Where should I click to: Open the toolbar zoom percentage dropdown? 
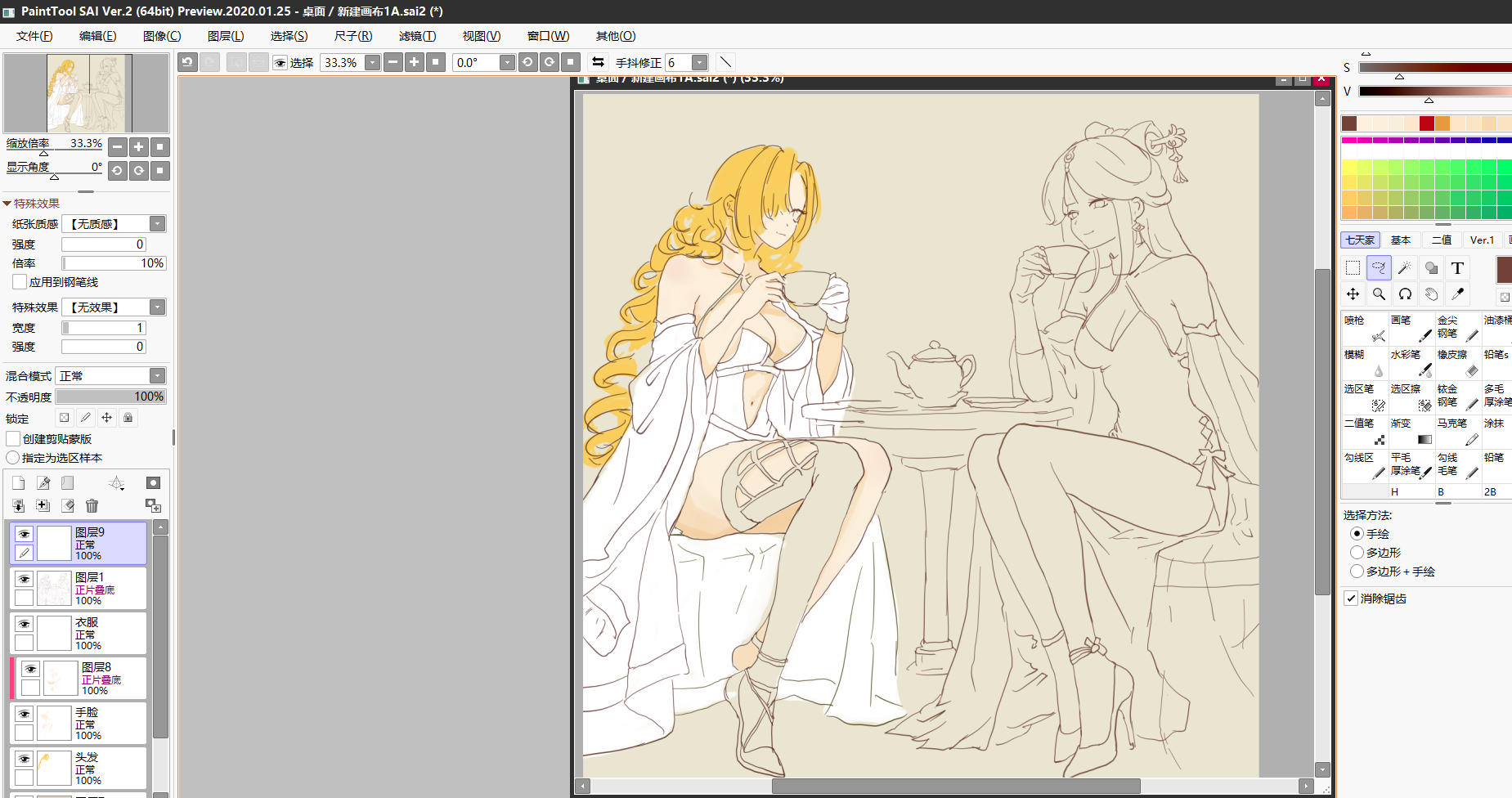point(372,62)
